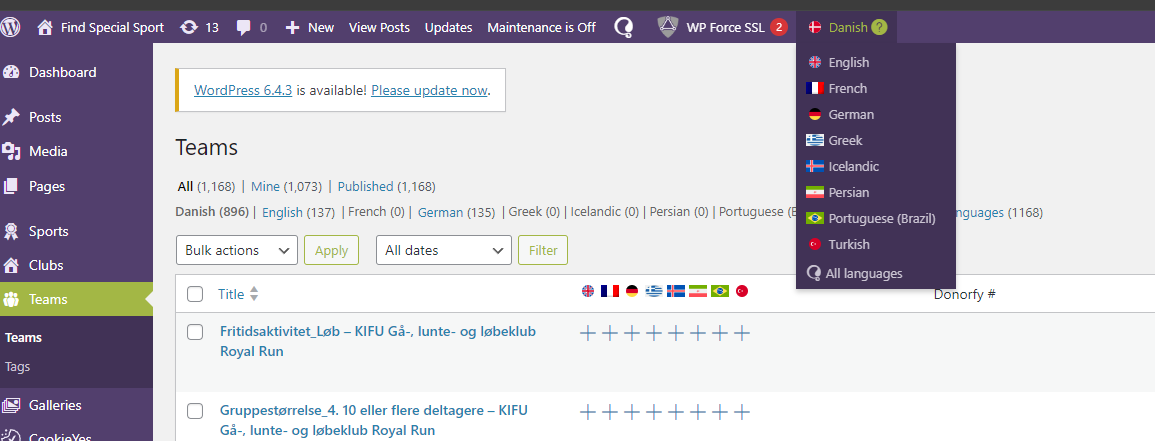
Task: Check the Gruppestørrelse_4 team row checkbox
Action: tap(195, 411)
